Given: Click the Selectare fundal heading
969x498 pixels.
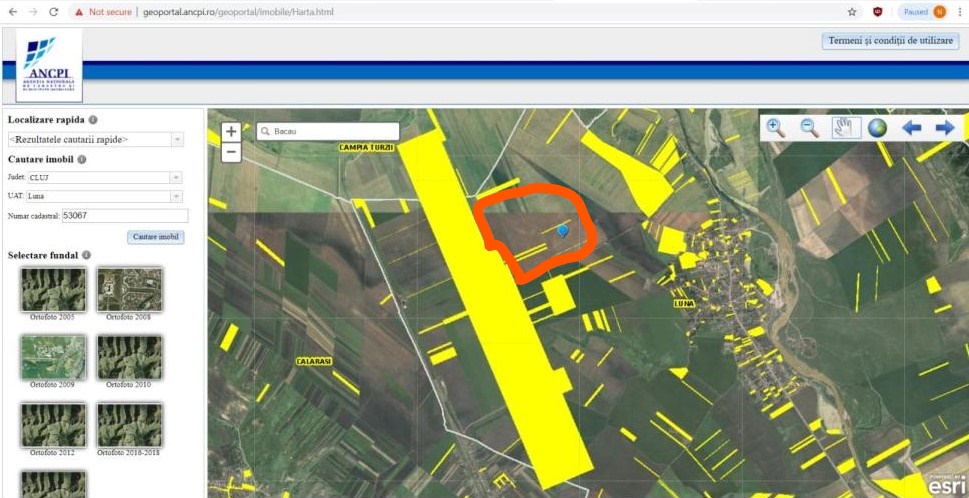Looking at the screenshot, I should point(43,255).
